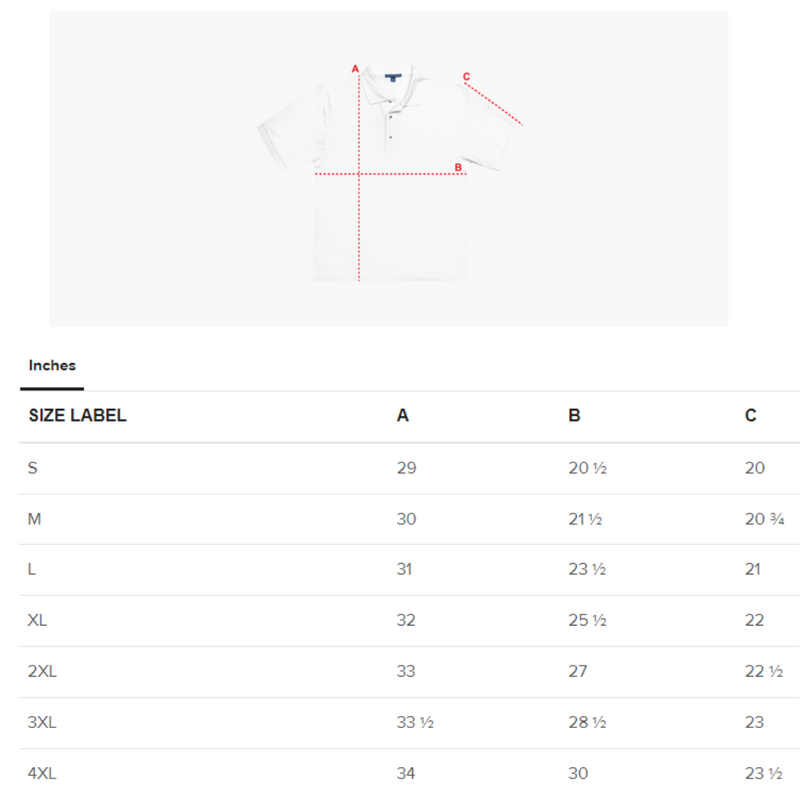
Task: Click the C column header in table
Action: [751, 416]
